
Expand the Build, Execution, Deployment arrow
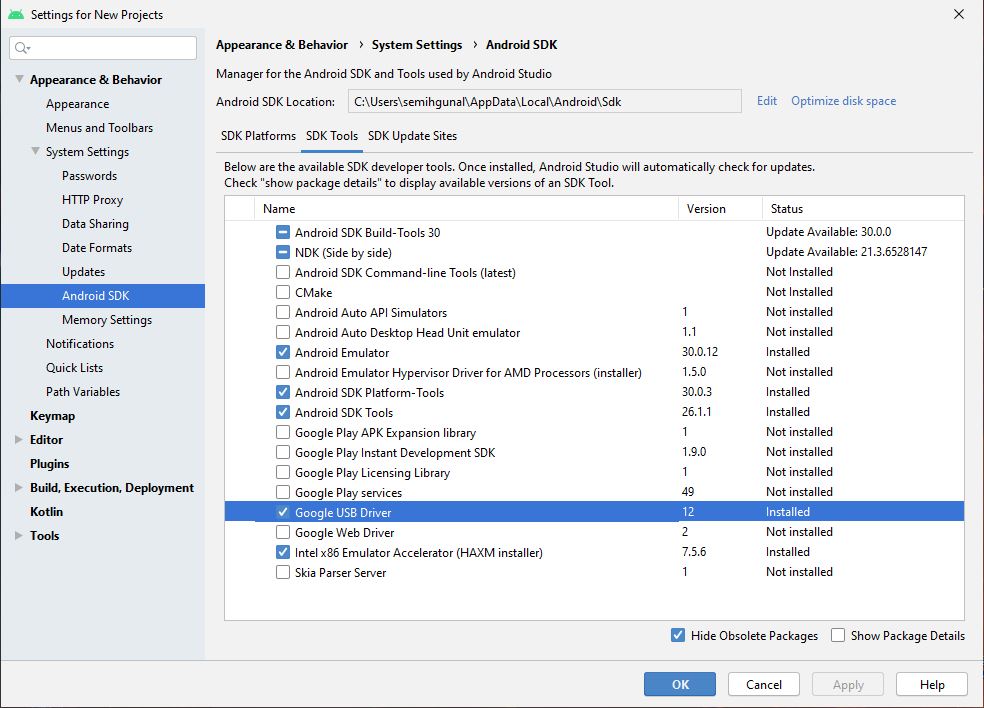pyautogui.click(x=19, y=488)
